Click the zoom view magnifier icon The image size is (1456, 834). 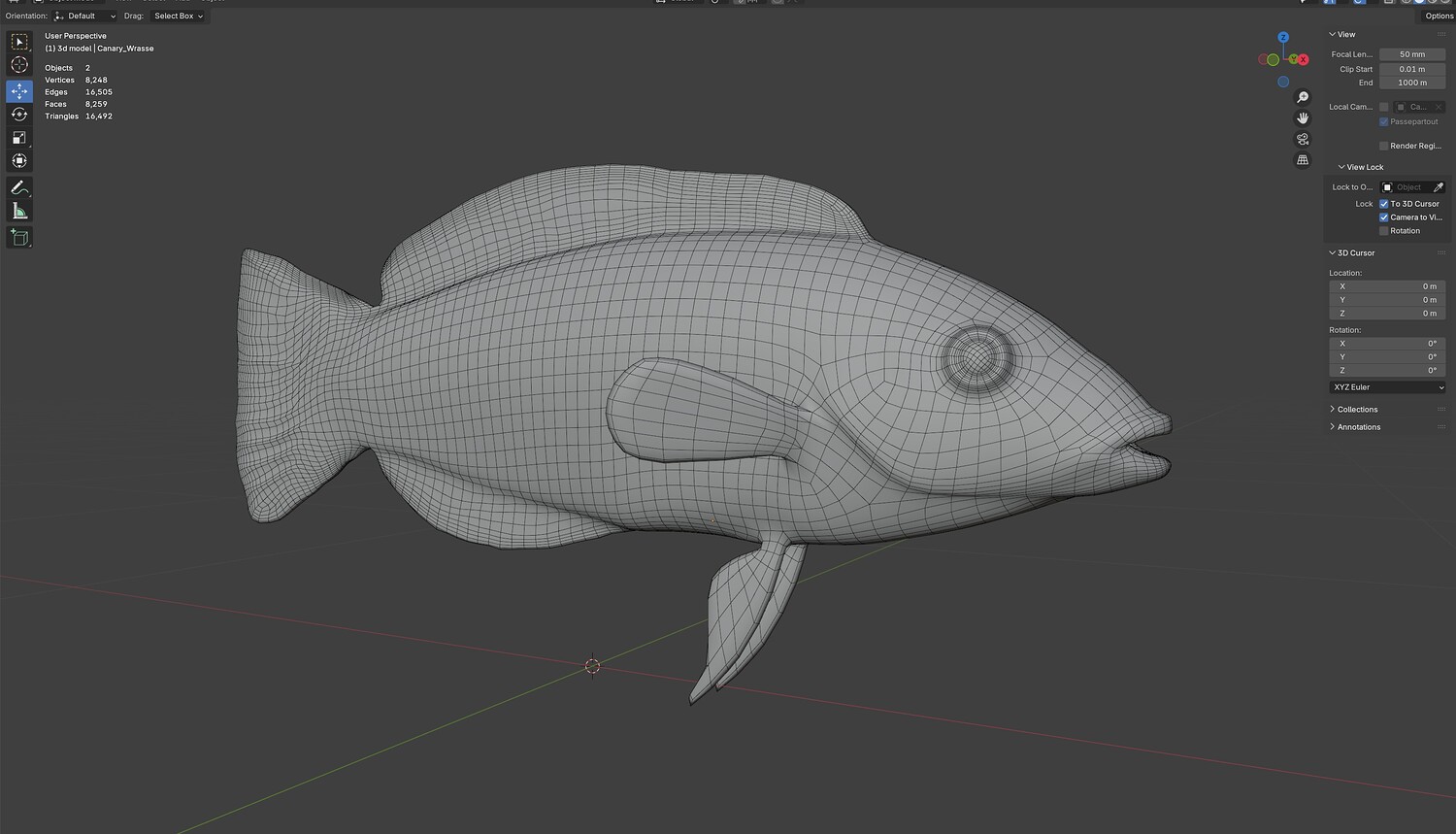click(1303, 97)
